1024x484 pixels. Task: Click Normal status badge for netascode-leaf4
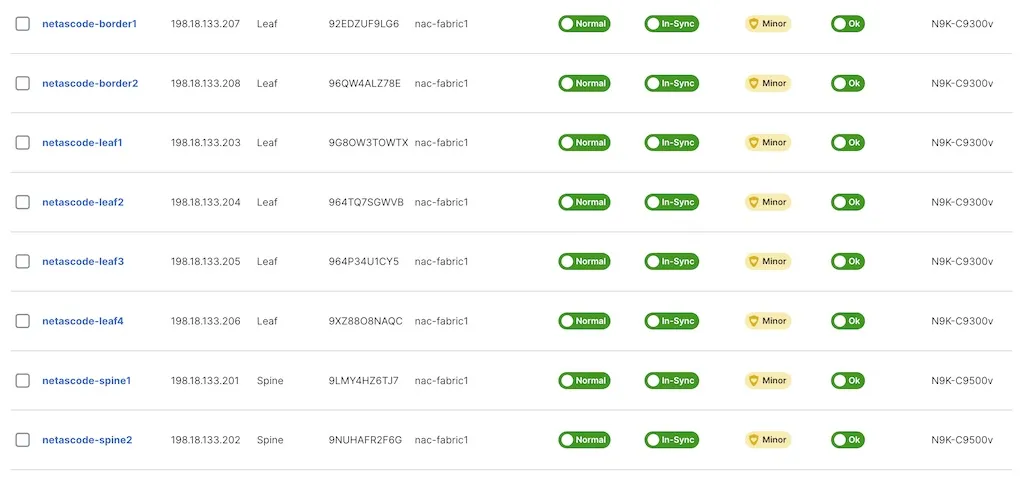[584, 321]
